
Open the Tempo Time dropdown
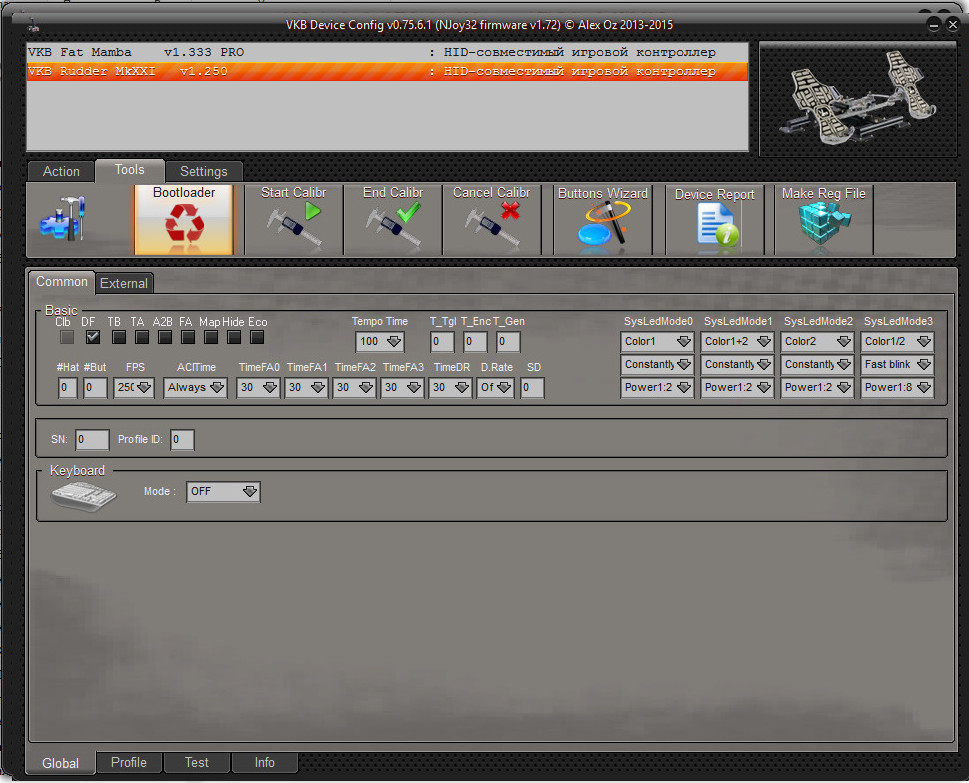pyautogui.click(x=380, y=341)
